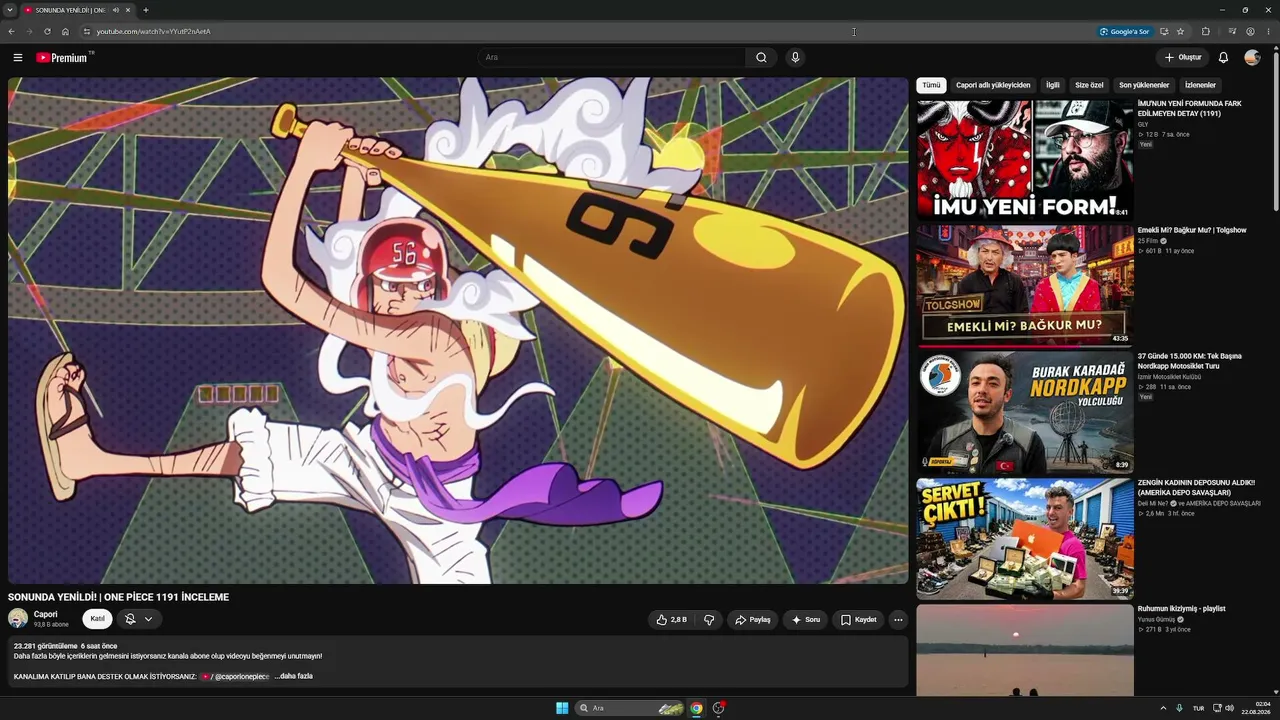Screen dimensions: 1280x720
Task: Select the Tümü filter chip
Action: (931, 85)
